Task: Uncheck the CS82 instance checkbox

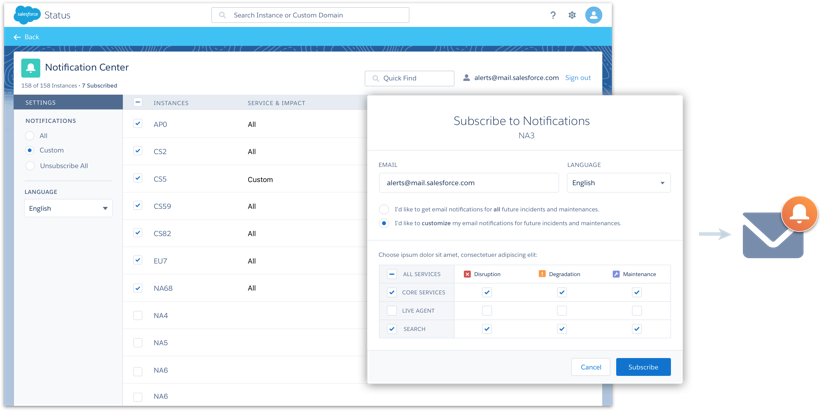Action: click(138, 232)
